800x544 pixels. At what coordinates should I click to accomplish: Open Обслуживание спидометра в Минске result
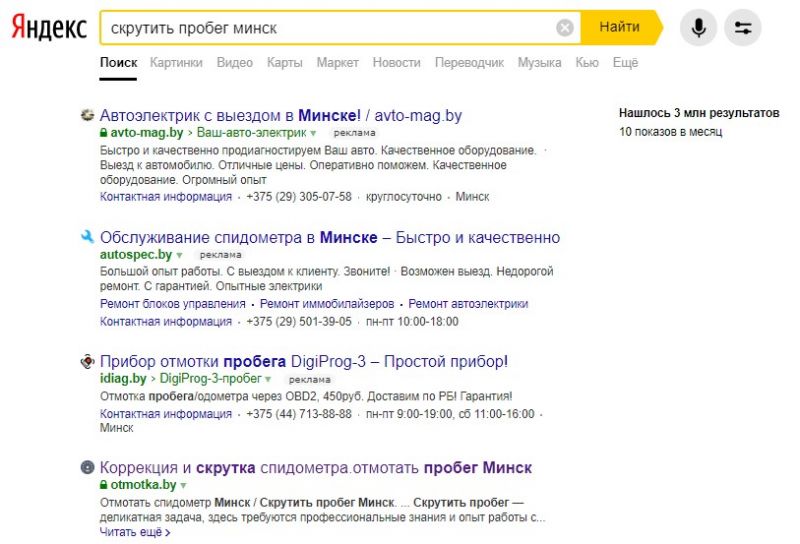pyautogui.click(x=330, y=237)
